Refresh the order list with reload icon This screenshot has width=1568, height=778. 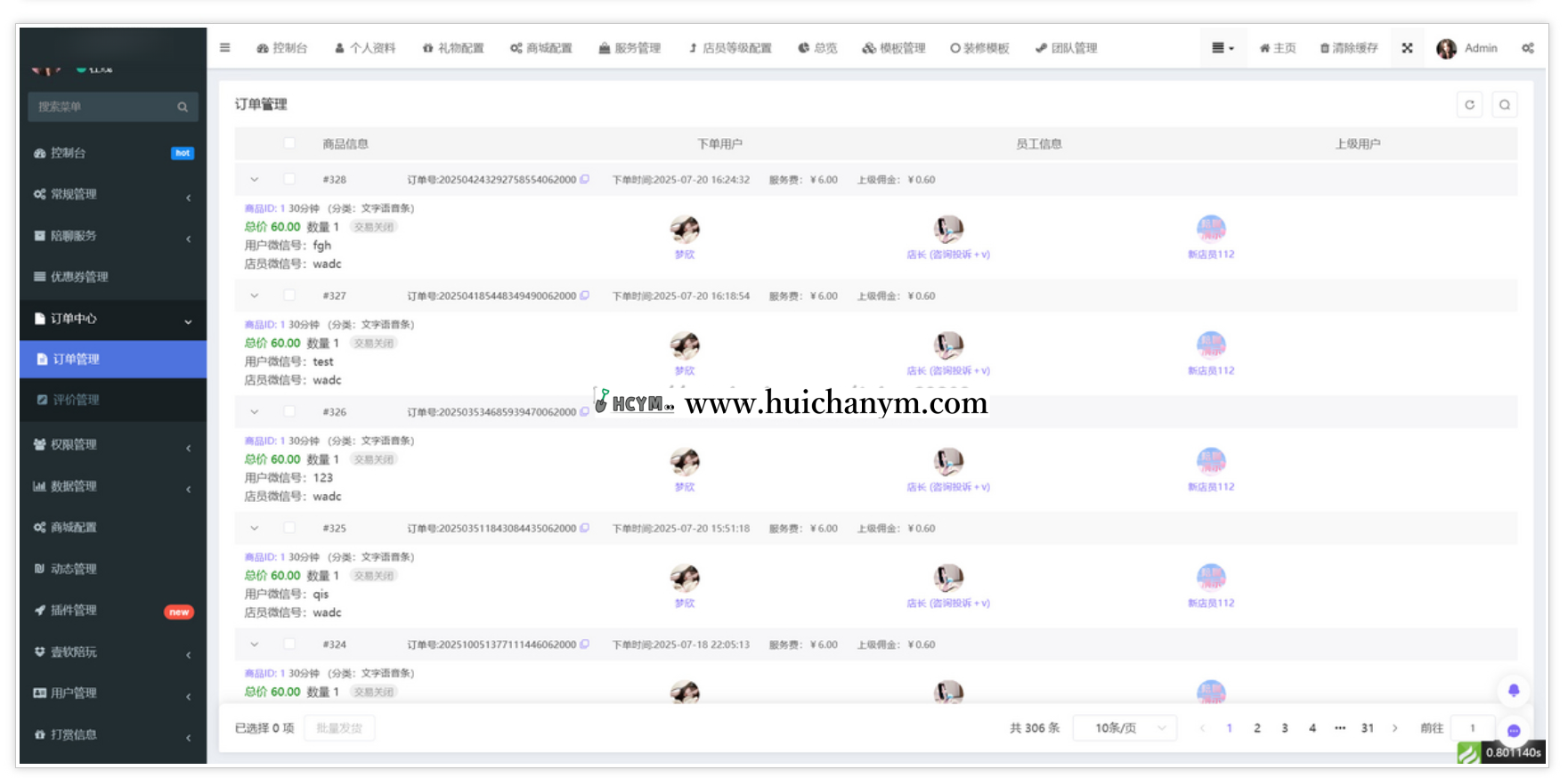click(1470, 105)
